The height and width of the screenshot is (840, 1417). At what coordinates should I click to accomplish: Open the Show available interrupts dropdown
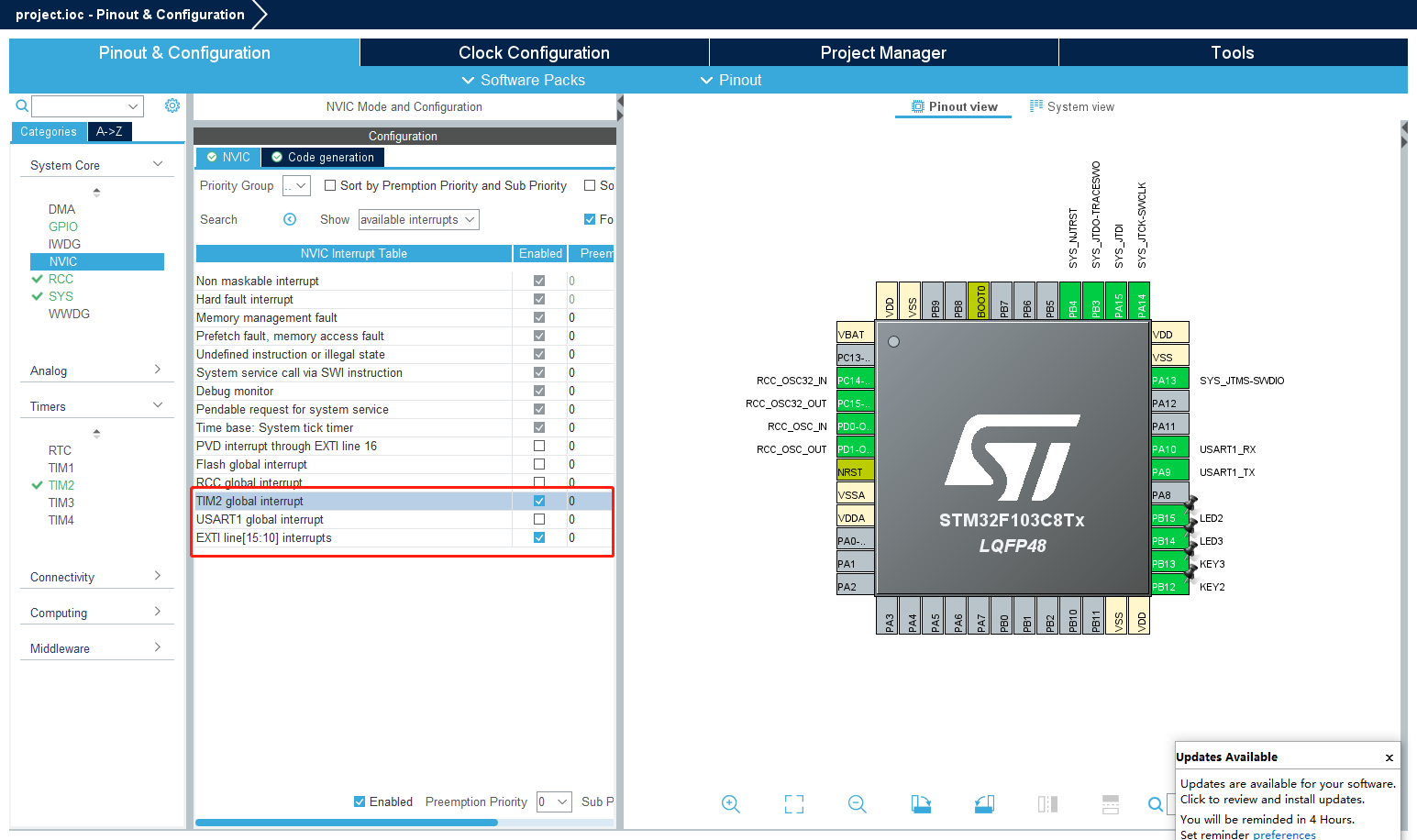(419, 219)
